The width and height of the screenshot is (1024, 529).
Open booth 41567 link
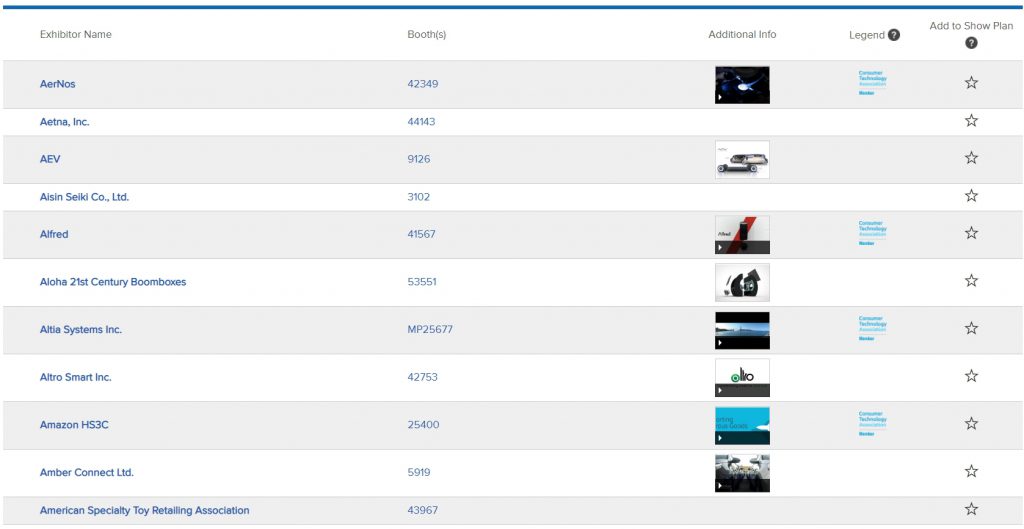[x=421, y=234]
